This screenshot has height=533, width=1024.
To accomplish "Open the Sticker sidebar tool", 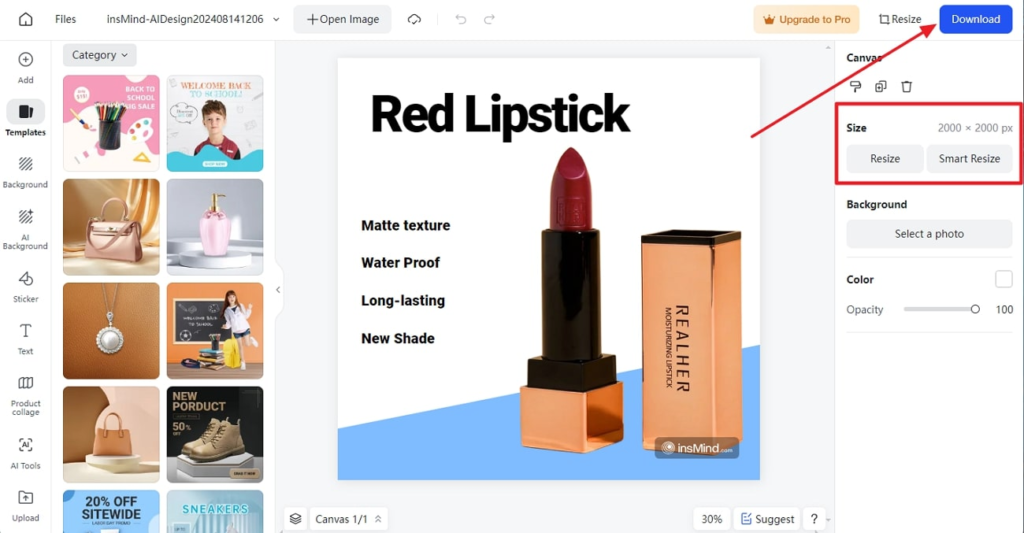I will coord(25,287).
